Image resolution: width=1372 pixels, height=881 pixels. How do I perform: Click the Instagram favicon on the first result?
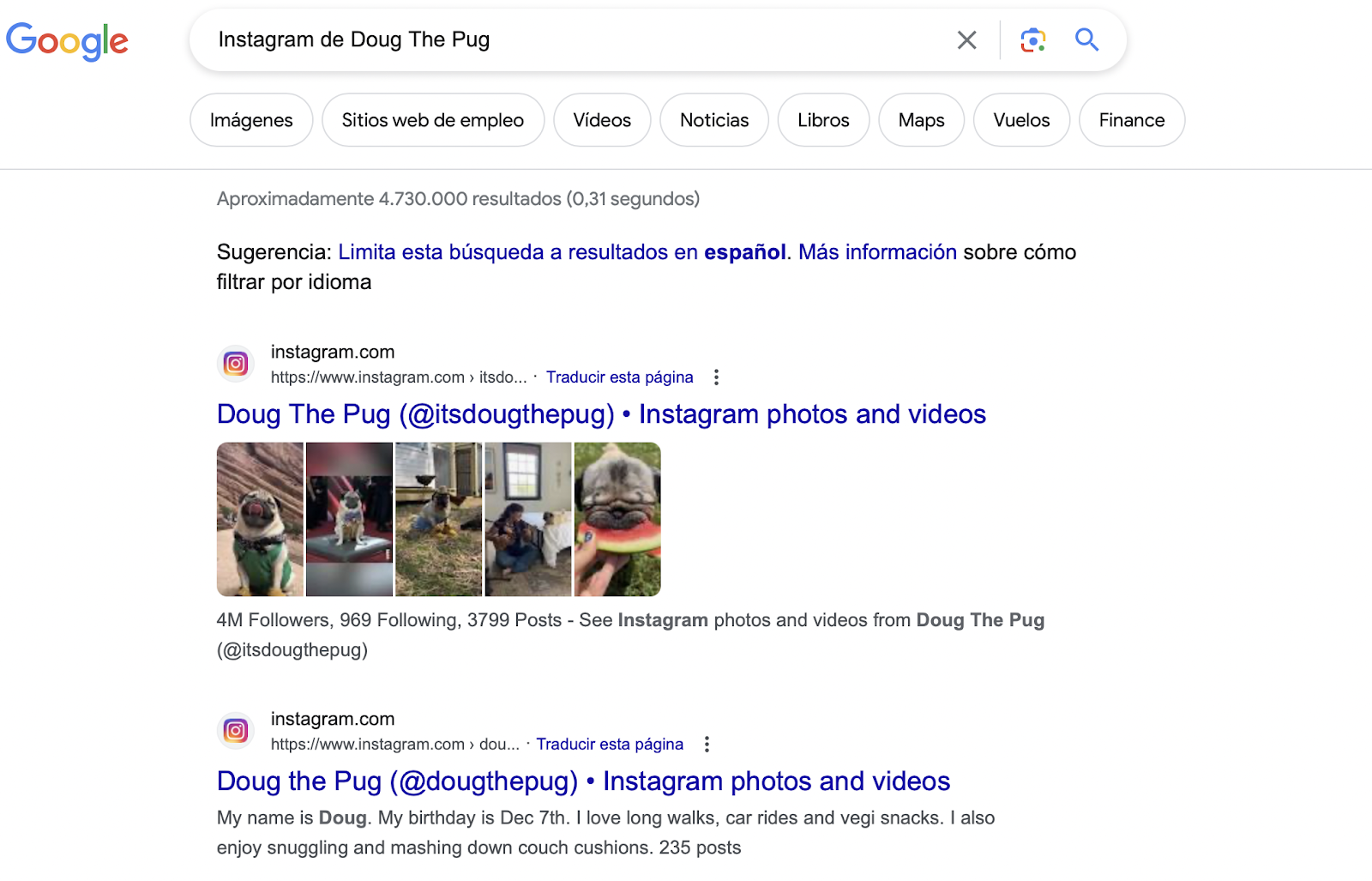[235, 363]
